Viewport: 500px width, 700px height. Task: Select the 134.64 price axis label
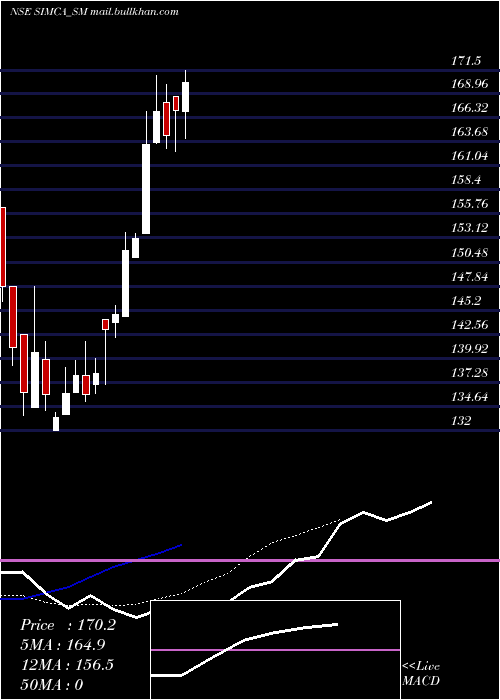coord(470,397)
